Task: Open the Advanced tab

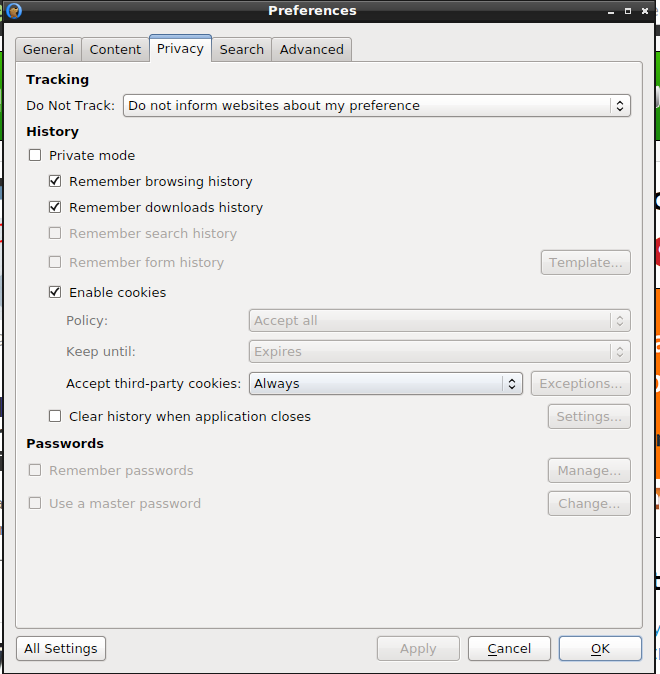Action: [x=312, y=49]
